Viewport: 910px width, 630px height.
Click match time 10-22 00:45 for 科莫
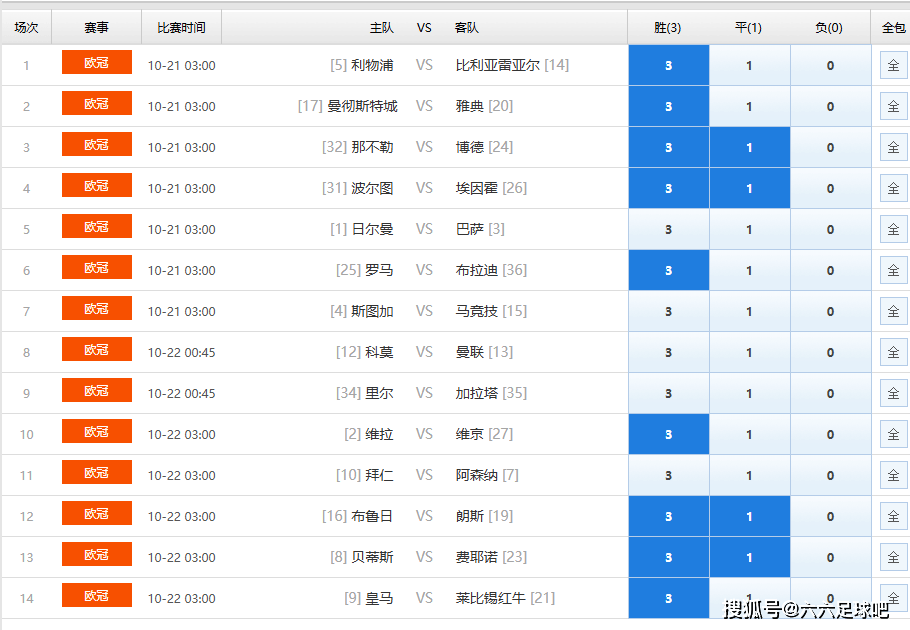click(181, 353)
